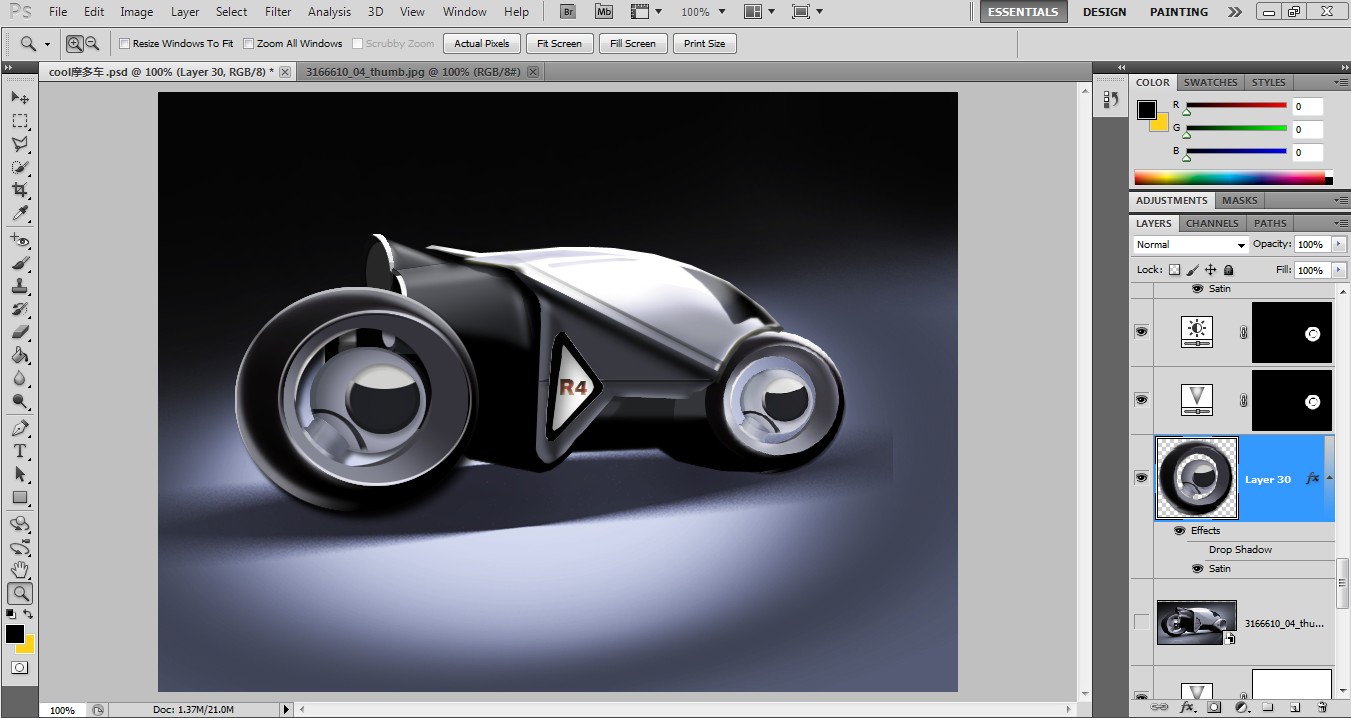Collapse Layer 30 effects list arrow

tap(1329, 479)
